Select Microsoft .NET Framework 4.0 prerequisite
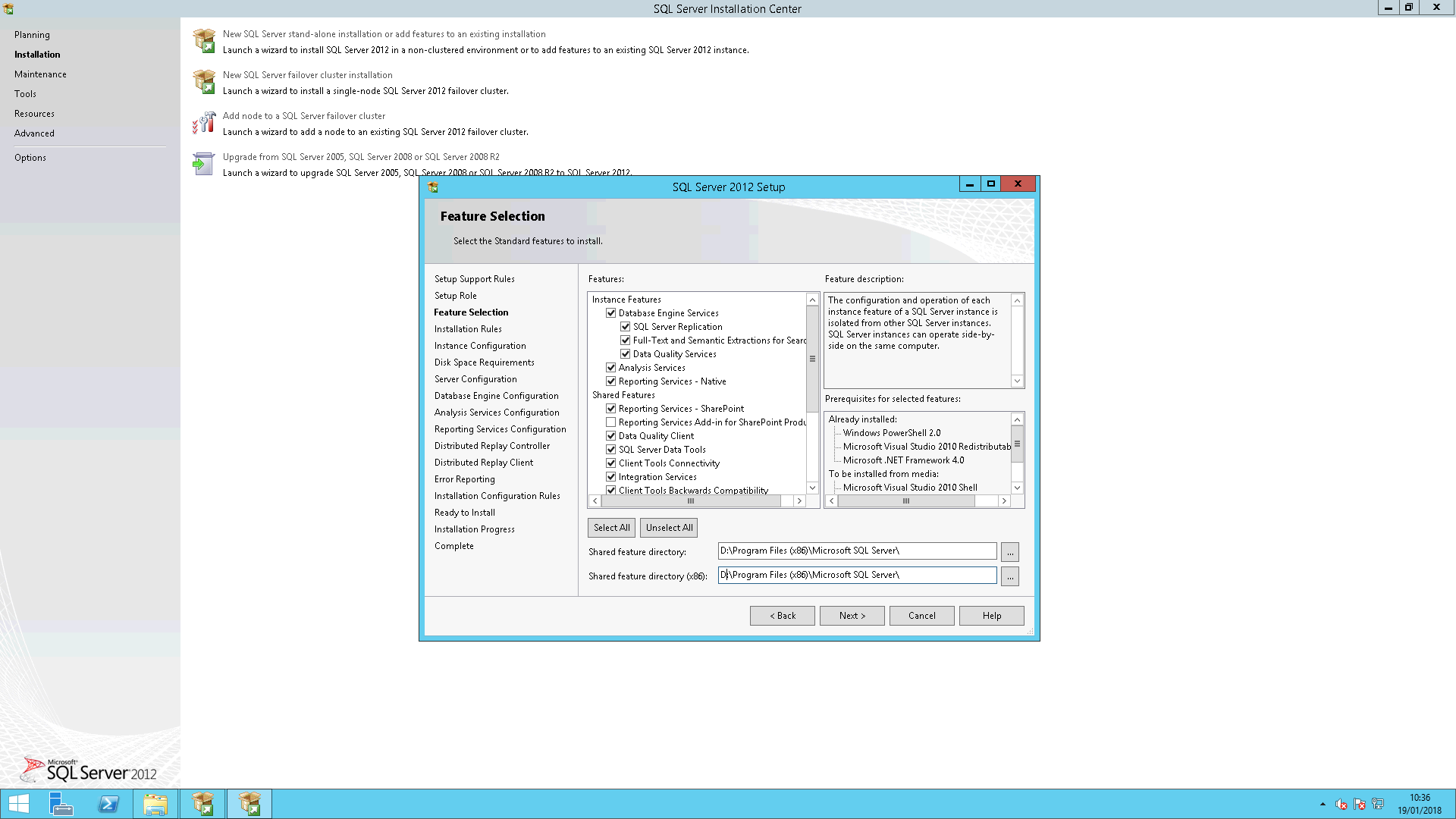This screenshot has width=1456, height=819. tap(903, 460)
